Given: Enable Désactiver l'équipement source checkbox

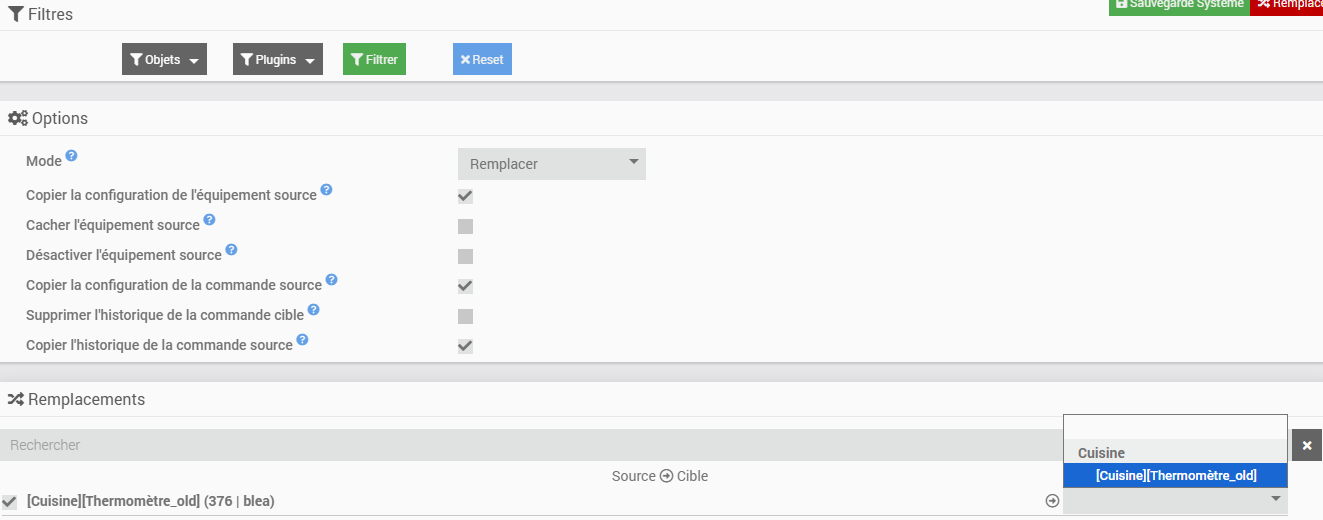Looking at the screenshot, I should point(465,256).
